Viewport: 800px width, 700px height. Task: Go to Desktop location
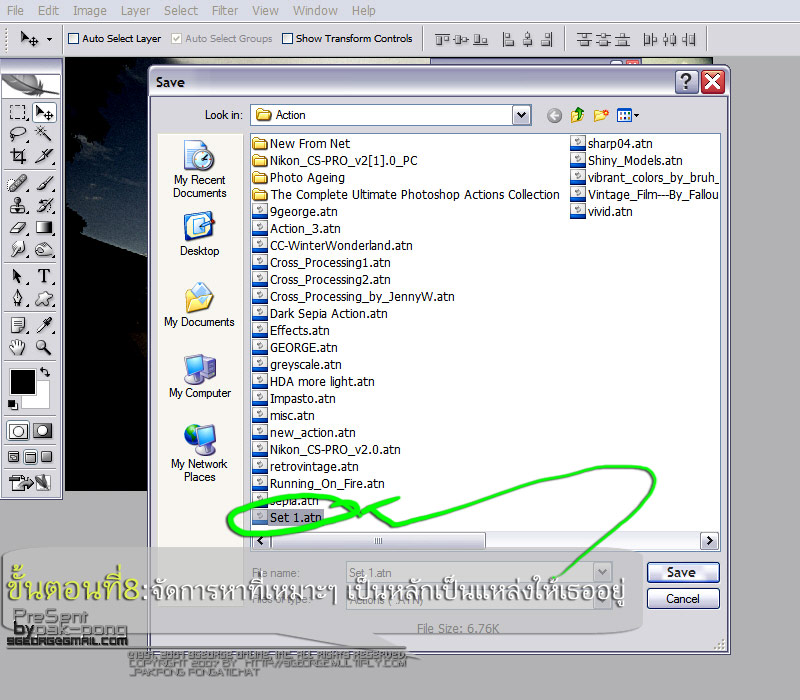click(199, 234)
